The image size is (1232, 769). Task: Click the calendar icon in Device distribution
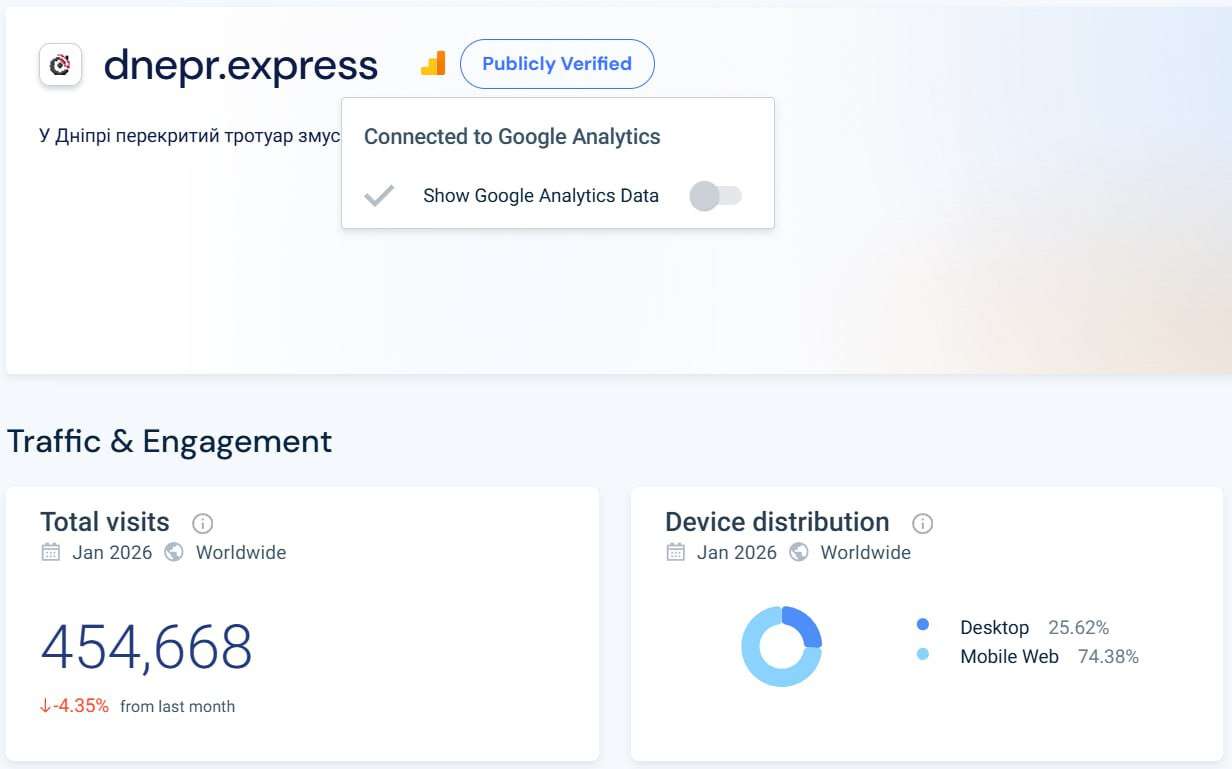(x=676, y=552)
